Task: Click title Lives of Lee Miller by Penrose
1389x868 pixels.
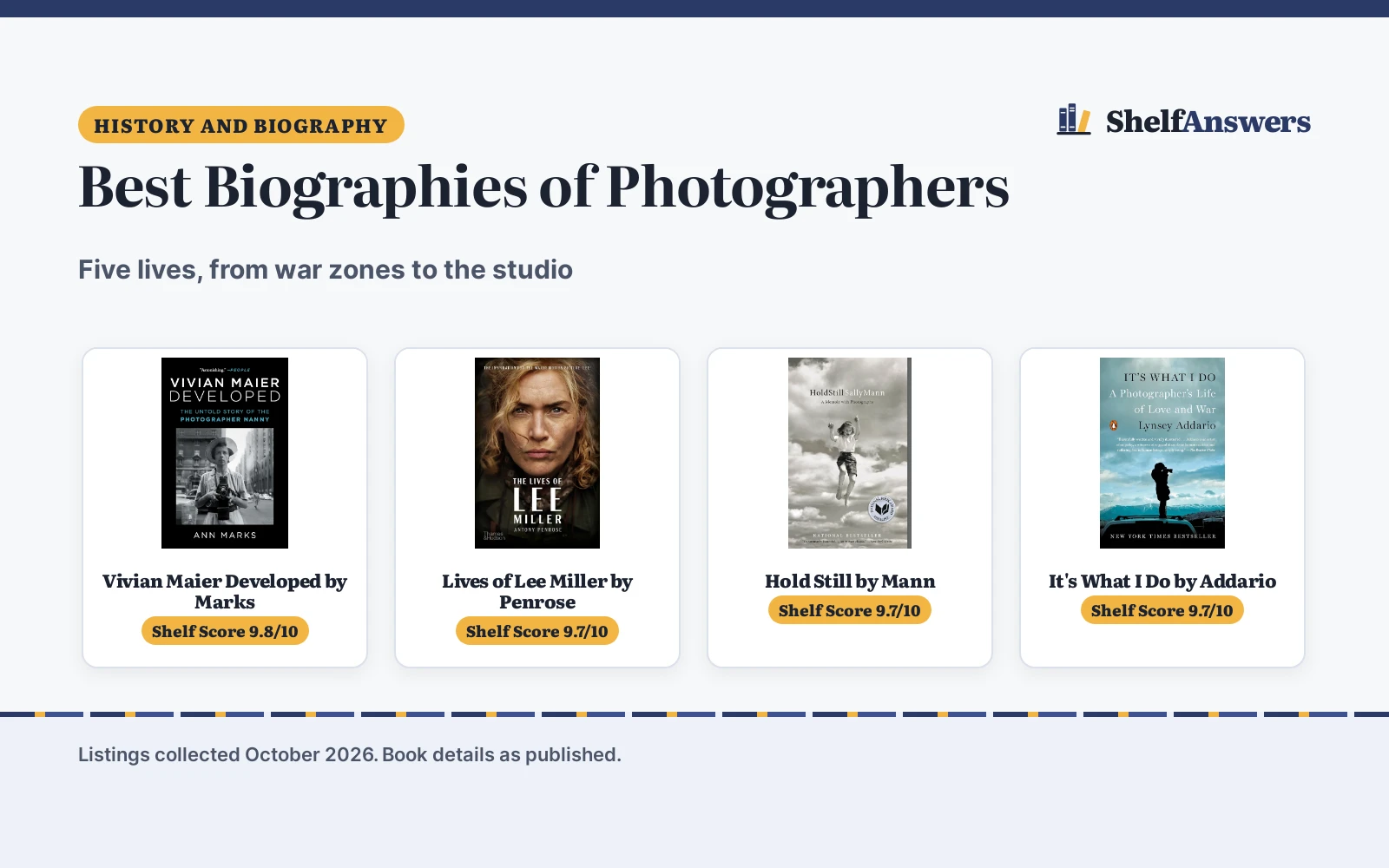Action: tap(537, 591)
